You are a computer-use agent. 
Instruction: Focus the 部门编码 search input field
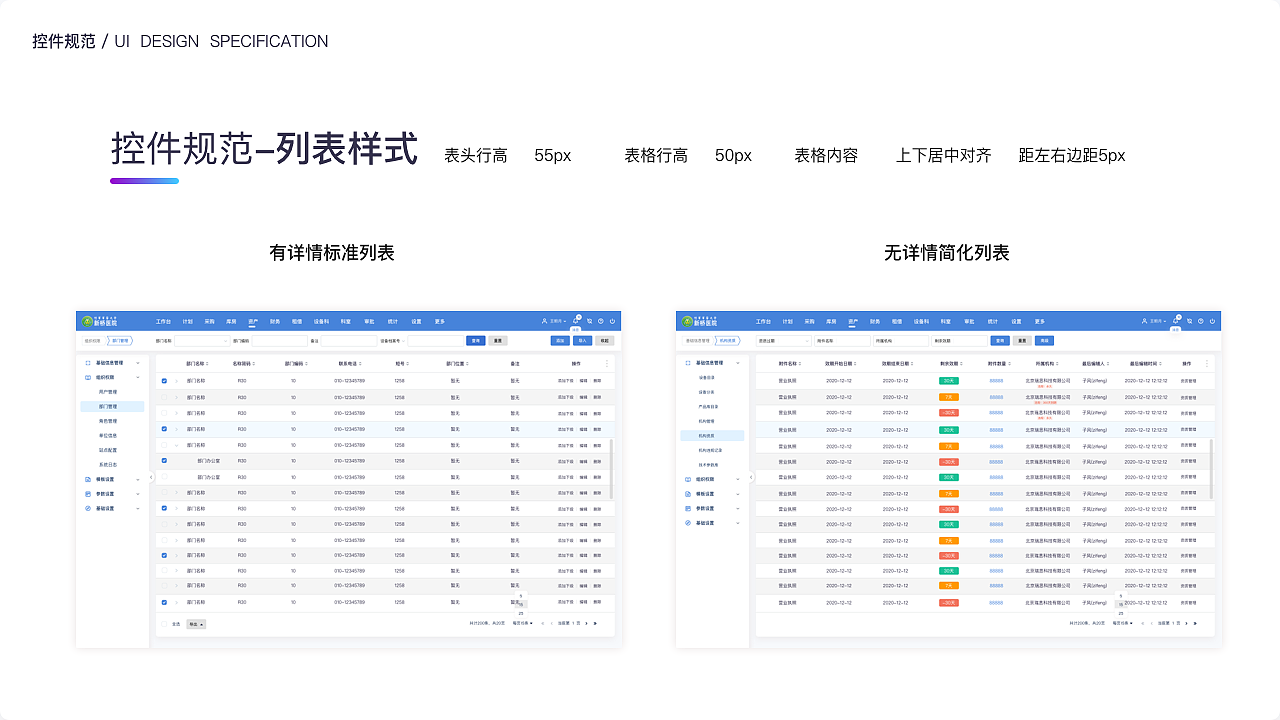point(279,341)
